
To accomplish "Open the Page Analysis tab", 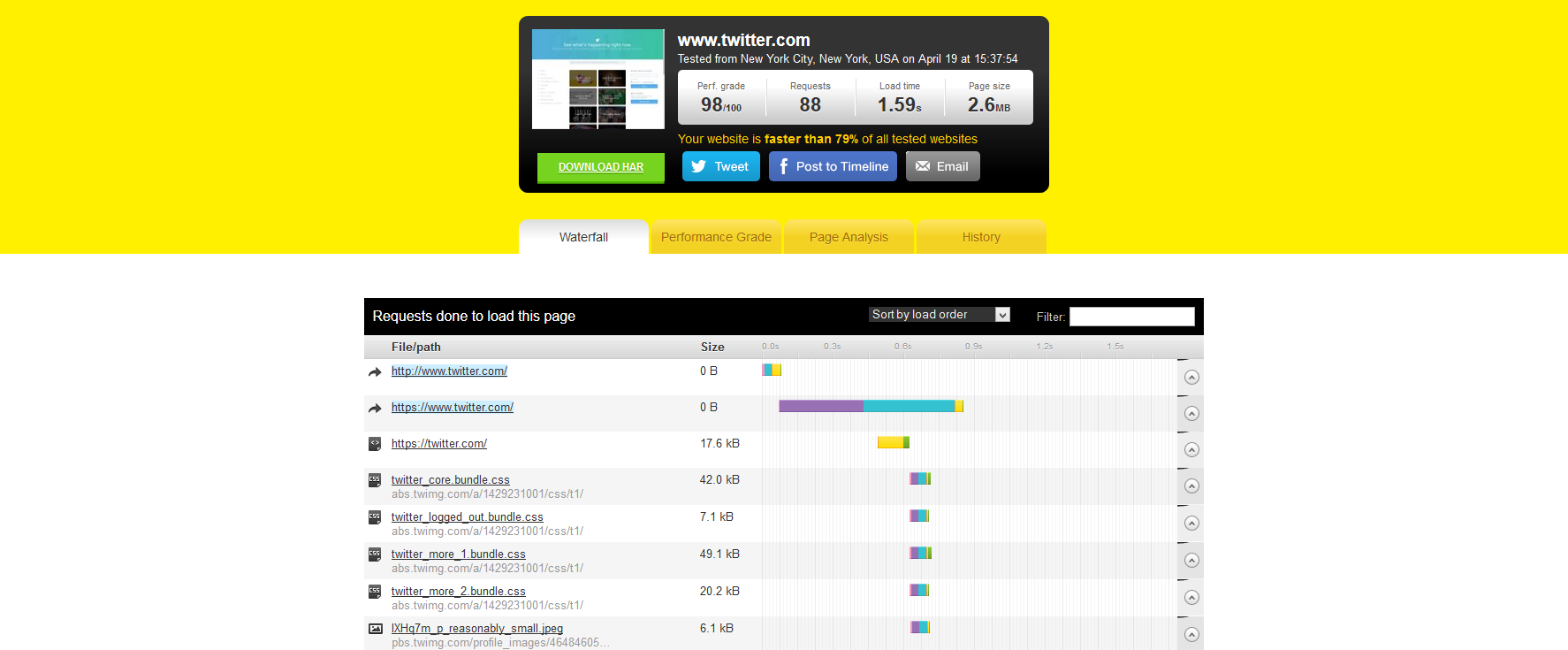I will [x=849, y=237].
